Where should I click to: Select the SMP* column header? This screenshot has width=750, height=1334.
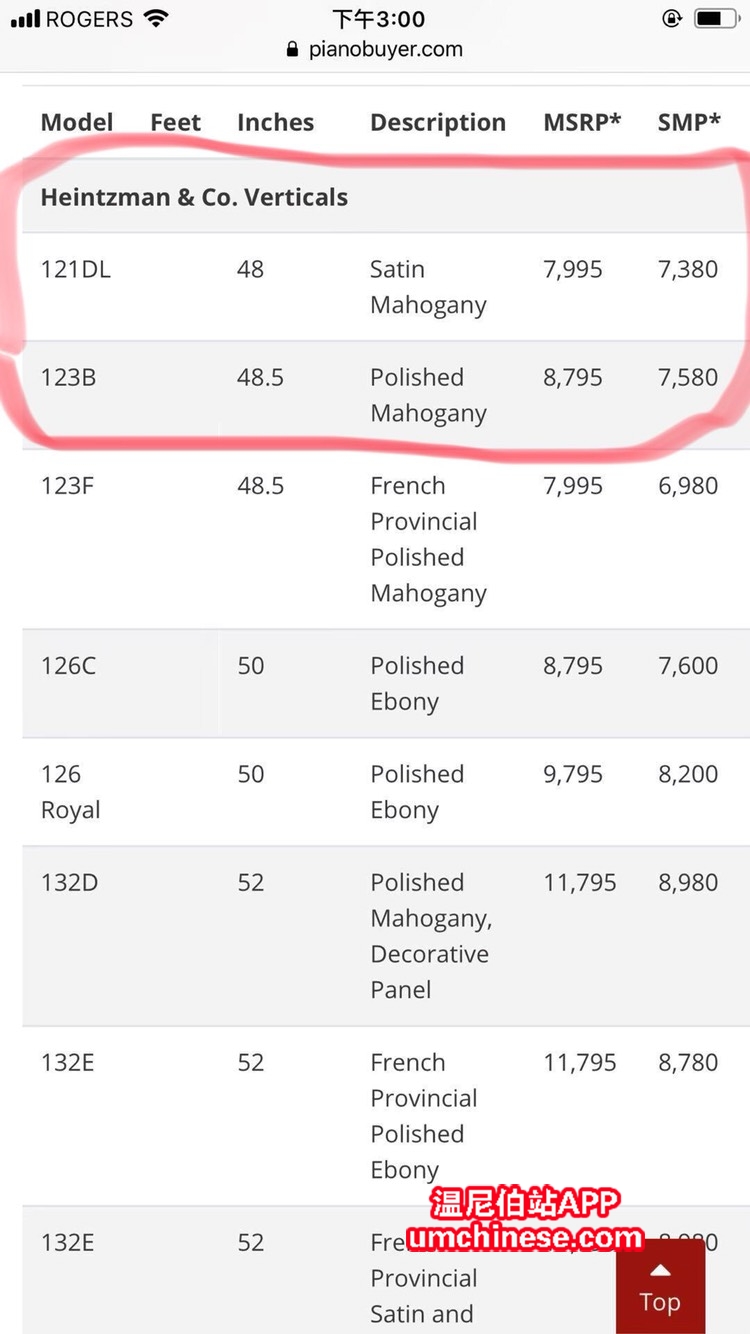tap(689, 122)
